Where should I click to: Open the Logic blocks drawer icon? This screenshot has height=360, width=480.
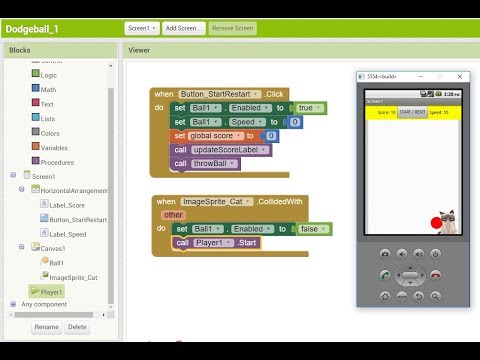pyautogui.click(x=36, y=73)
